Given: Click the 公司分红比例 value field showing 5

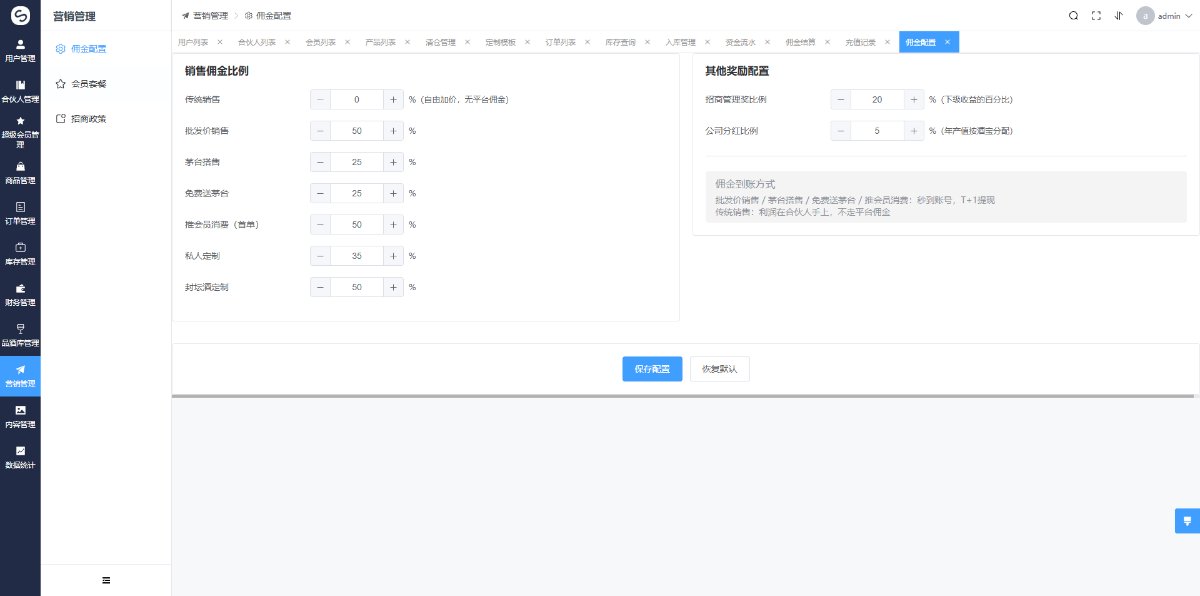Looking at the screenshot, I should pyautogui.click(x=878, y=131).
